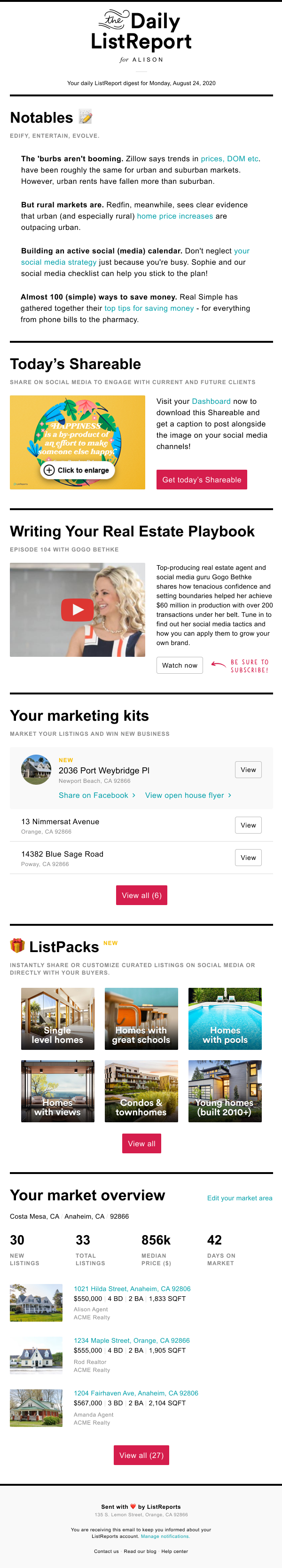This screenshot has height=1568, width=282.
Task: Click the enlarge plus icon on Shareable image
Action: click(49, 470)
